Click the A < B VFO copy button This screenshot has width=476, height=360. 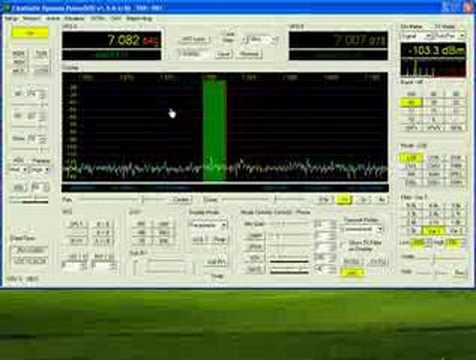pyautogui.click(x=102, y=232)
